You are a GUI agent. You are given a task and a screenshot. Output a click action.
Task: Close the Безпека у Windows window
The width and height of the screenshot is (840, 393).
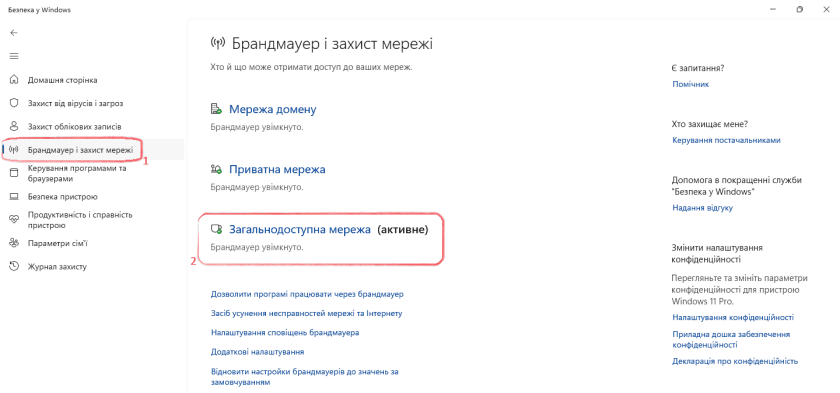tap(826, 10)
